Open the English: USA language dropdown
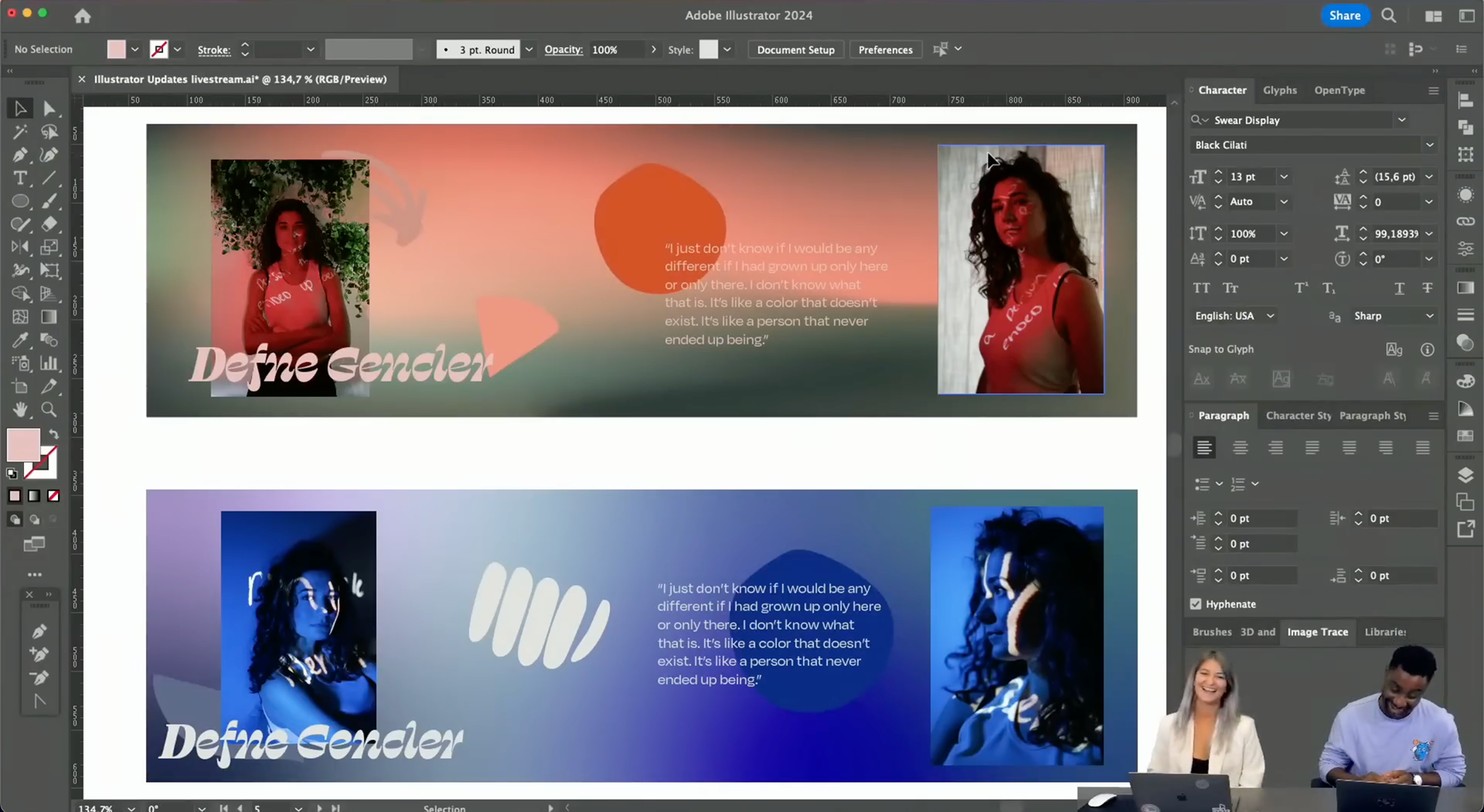The width and height of the screenshot is (1484, 812). [1234, 316]
